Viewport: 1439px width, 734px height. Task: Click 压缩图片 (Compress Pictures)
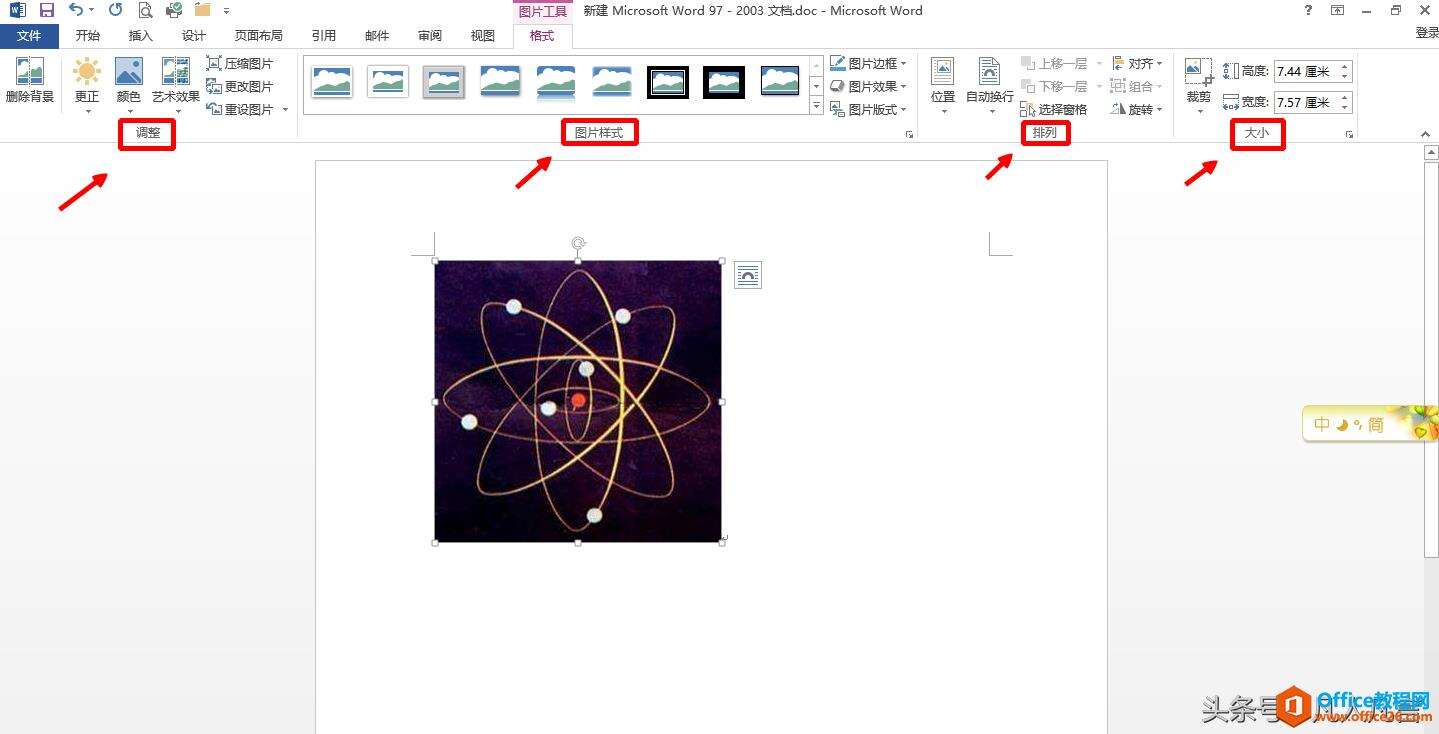[240, 63]
